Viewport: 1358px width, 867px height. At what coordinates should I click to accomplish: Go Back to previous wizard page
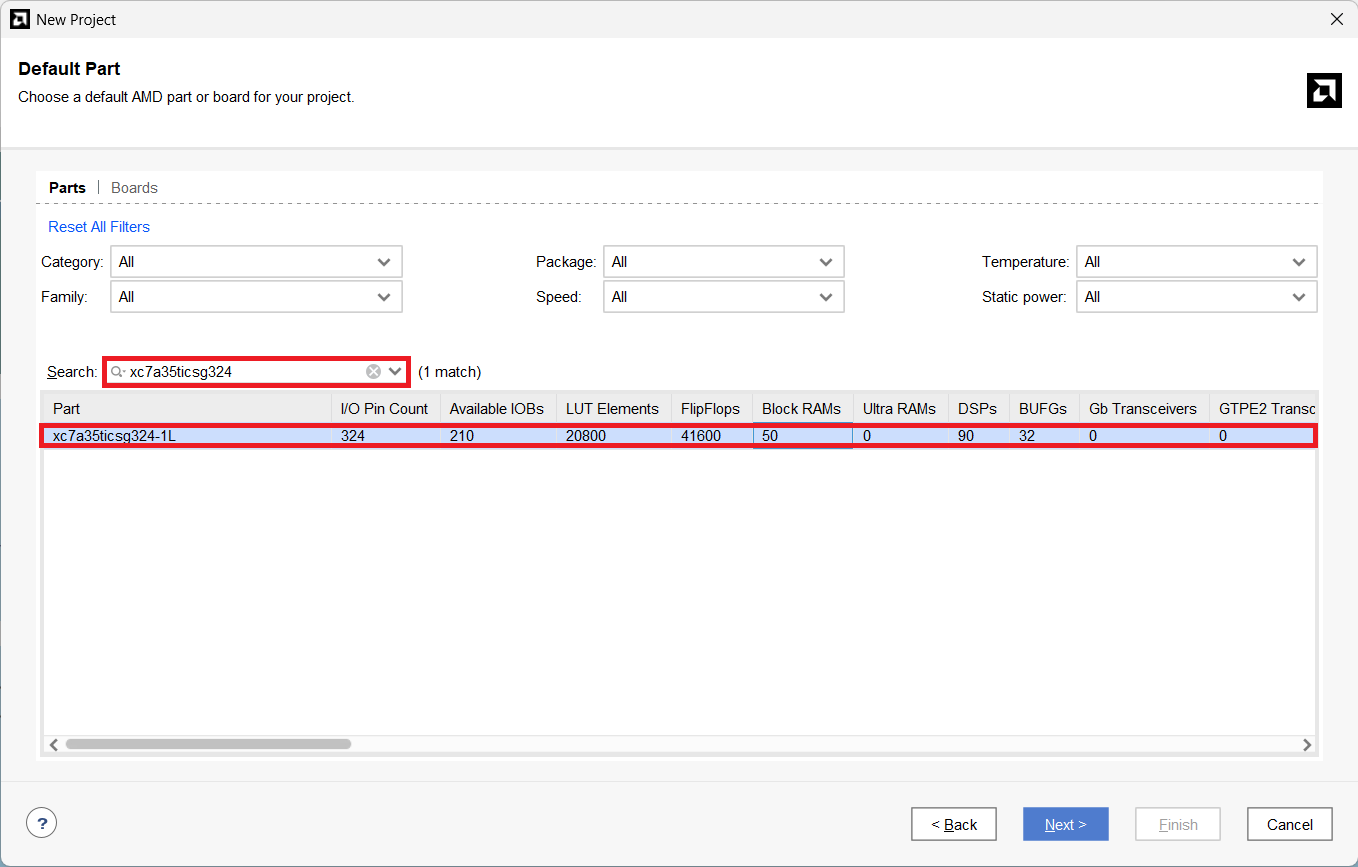[953, 824]
